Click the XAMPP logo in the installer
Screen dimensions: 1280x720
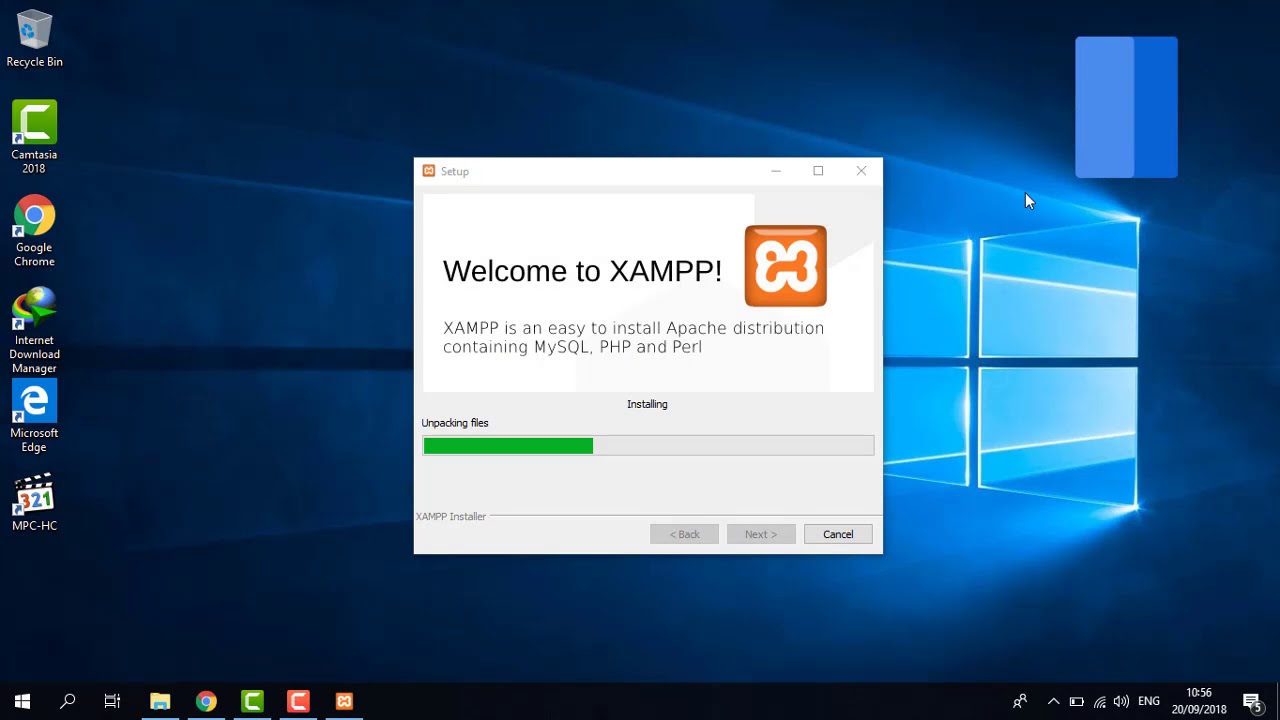[785, 266]
